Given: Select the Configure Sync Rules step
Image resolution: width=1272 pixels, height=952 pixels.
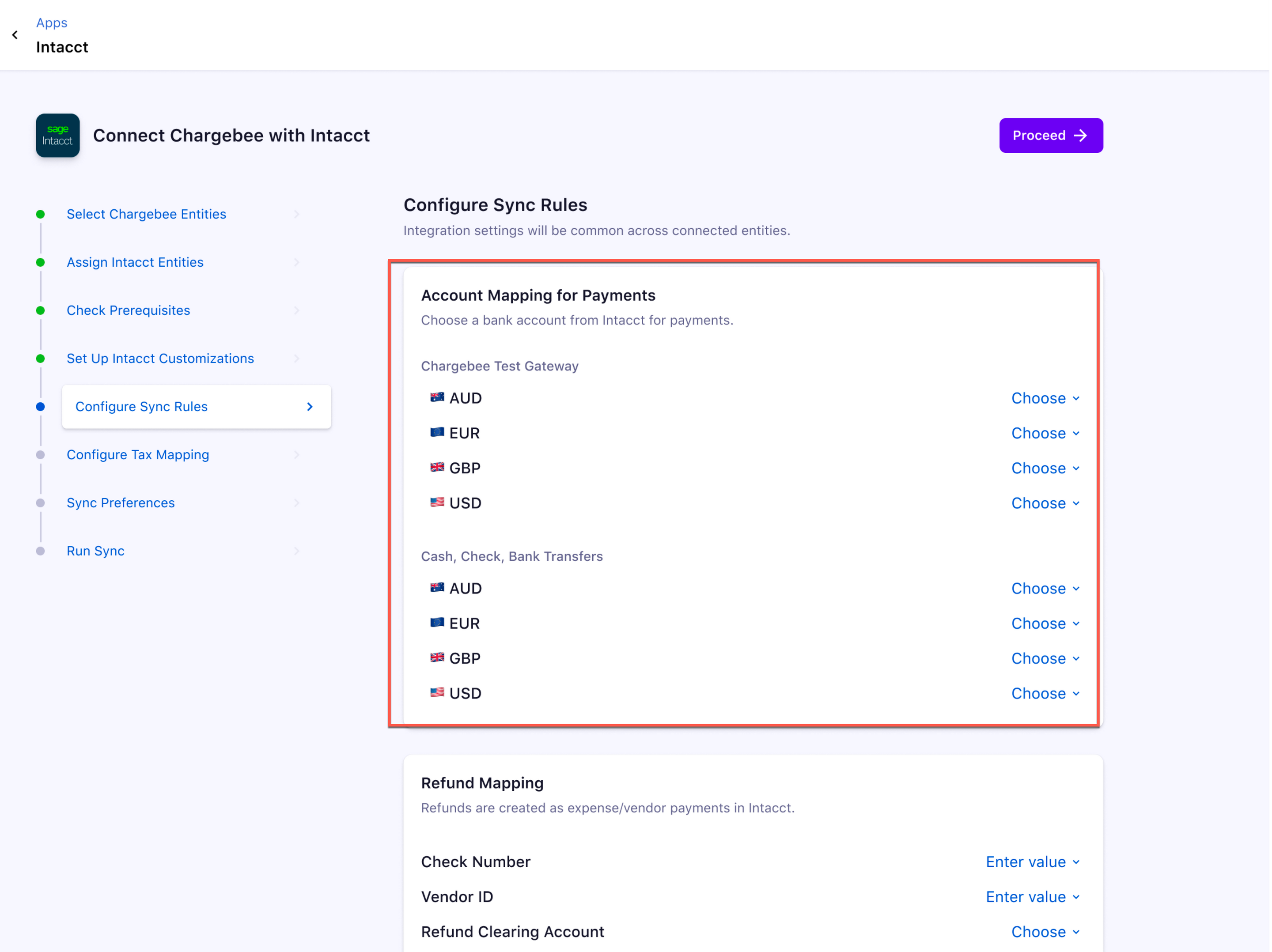Looking at the screenshot, I should 197,407.
